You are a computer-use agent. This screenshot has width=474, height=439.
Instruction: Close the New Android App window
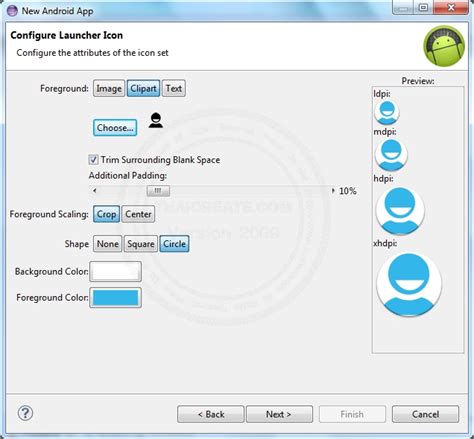[x=451, y=7]
